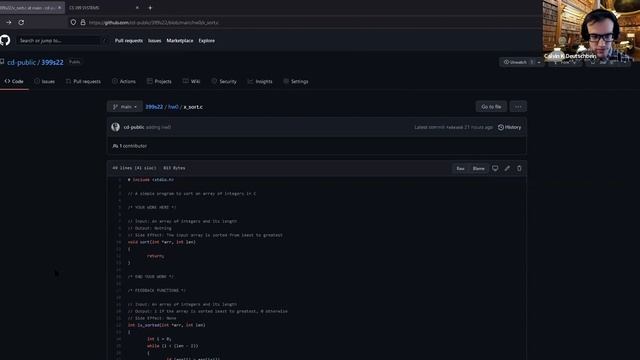The height and width of the screenshot is (360, 640).
Task: Click the hw0 breadcrumb folder link
Action: [173, 107]
